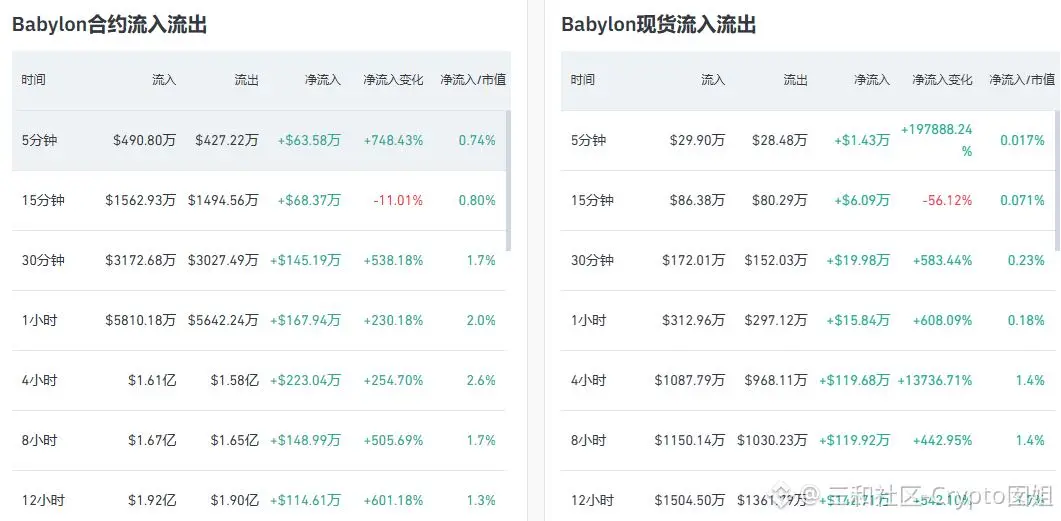
Task: Click the net inflow +$119.92万
Action: click(x=855, y=440)
